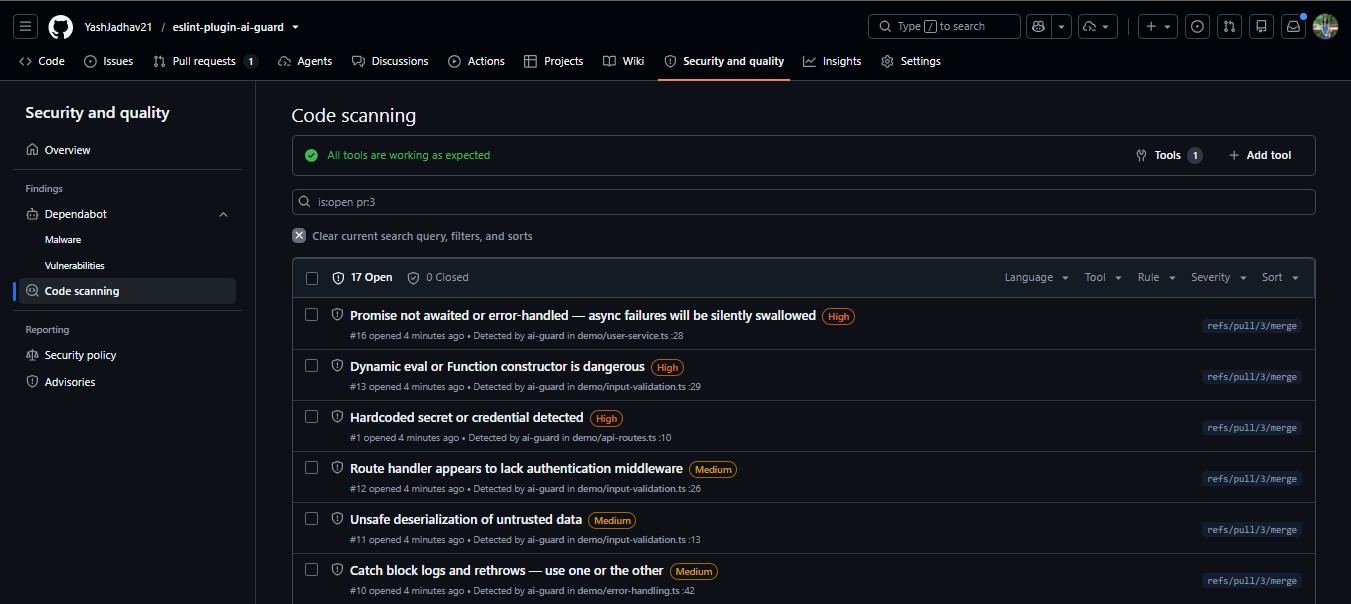Show the 0 Closed alerts

tap(438, 277)
